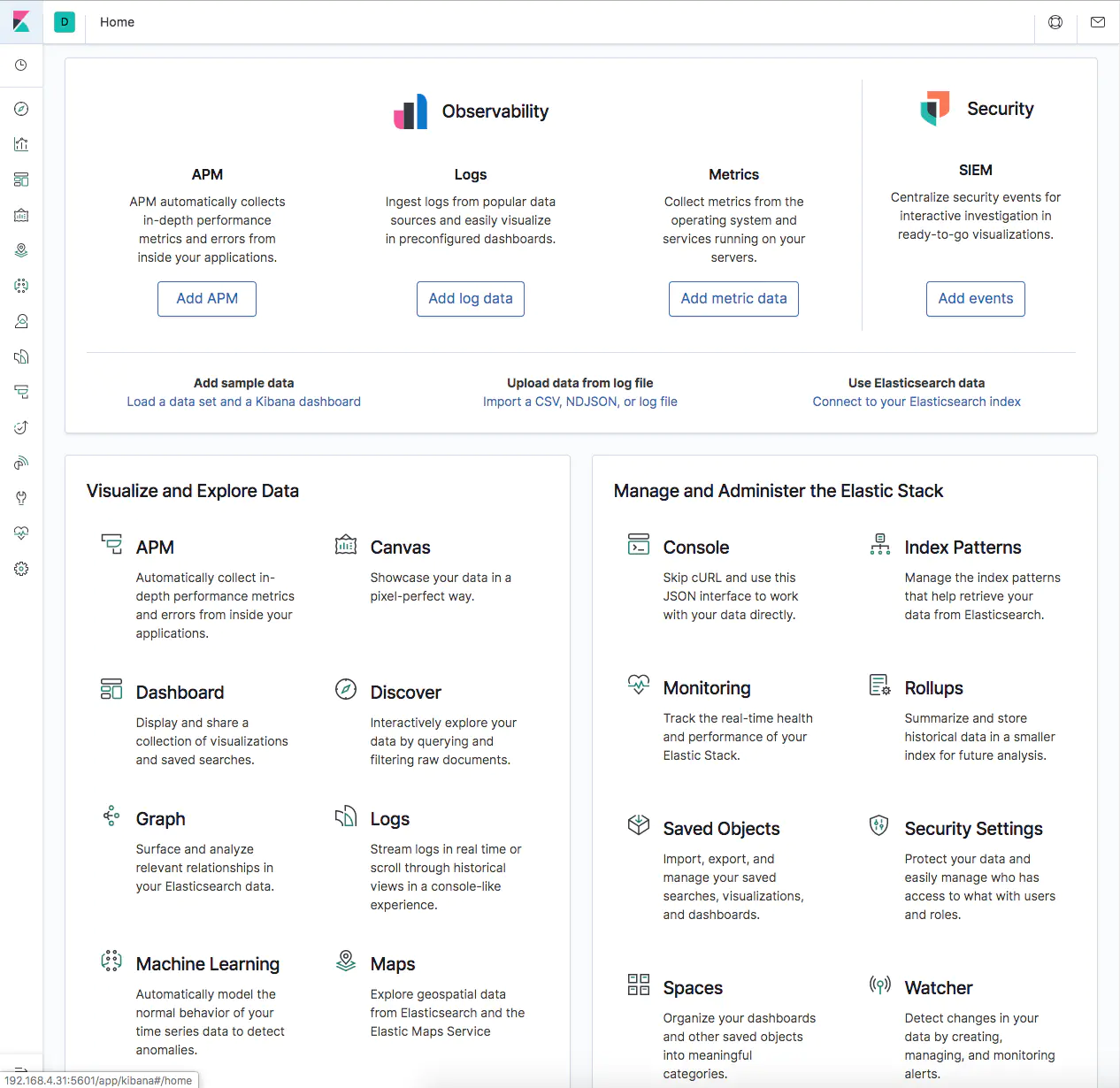Open SIEM icon in sidebar

tap(21, 463)
